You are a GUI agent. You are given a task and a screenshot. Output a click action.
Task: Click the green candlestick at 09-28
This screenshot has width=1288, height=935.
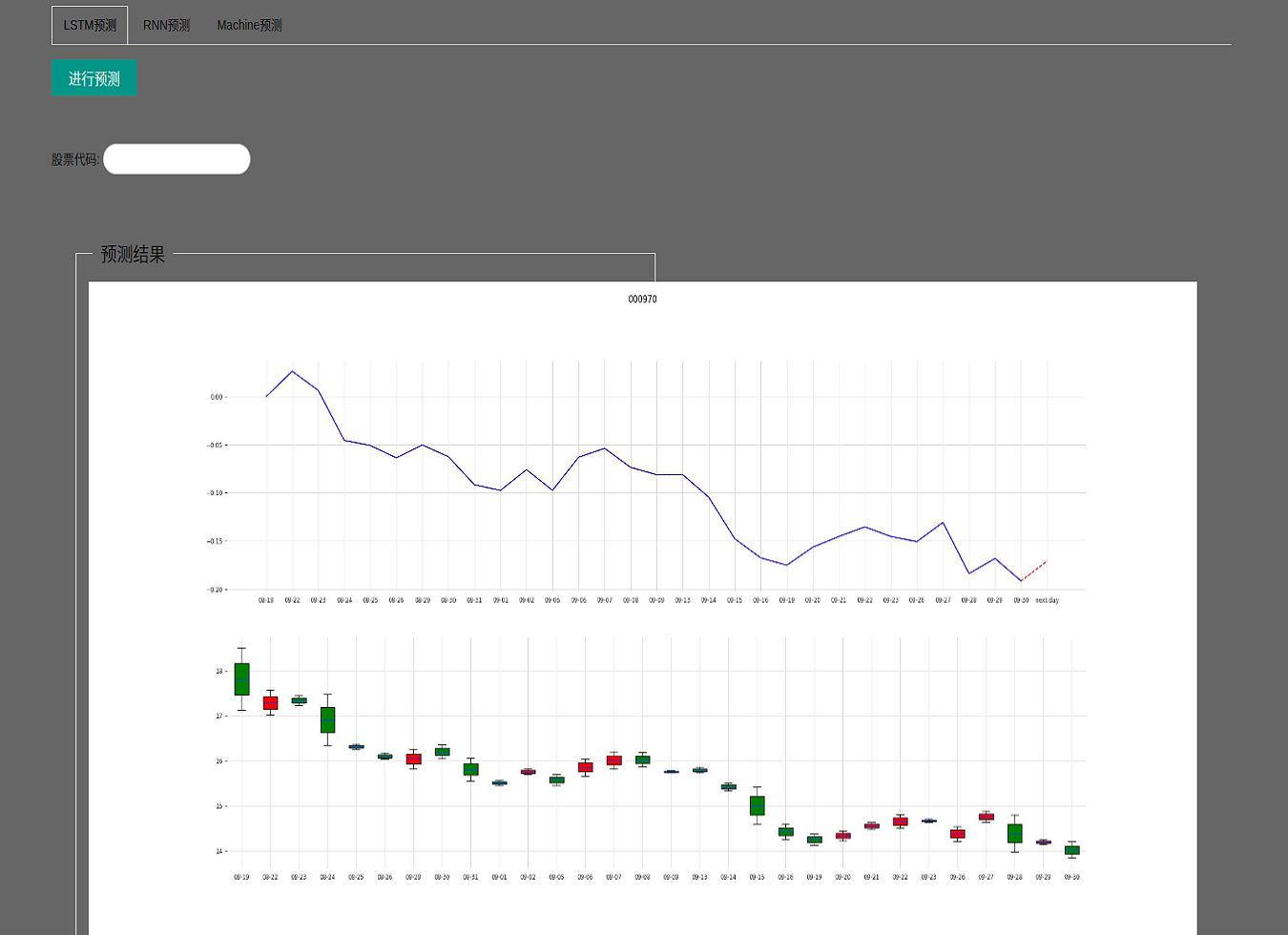1014,833
